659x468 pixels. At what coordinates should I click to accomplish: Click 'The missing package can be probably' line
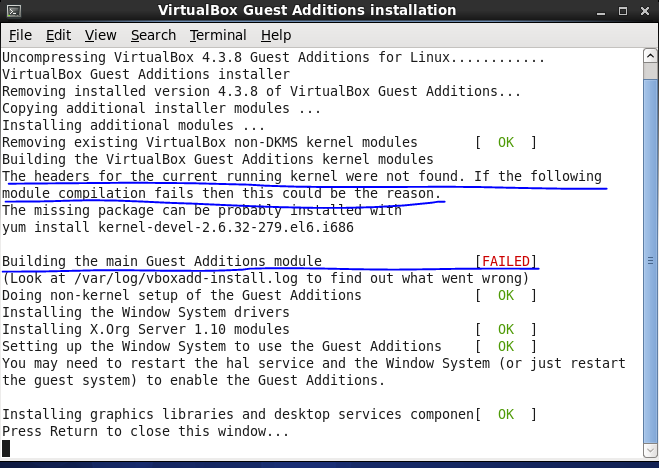click(202, 210)
